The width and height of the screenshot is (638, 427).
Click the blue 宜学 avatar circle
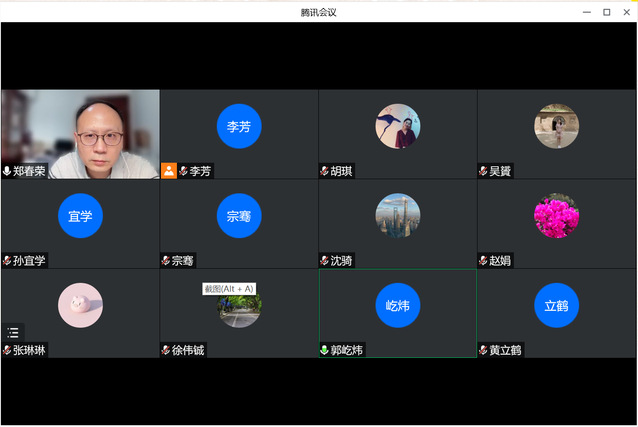(x=80, y=216)
